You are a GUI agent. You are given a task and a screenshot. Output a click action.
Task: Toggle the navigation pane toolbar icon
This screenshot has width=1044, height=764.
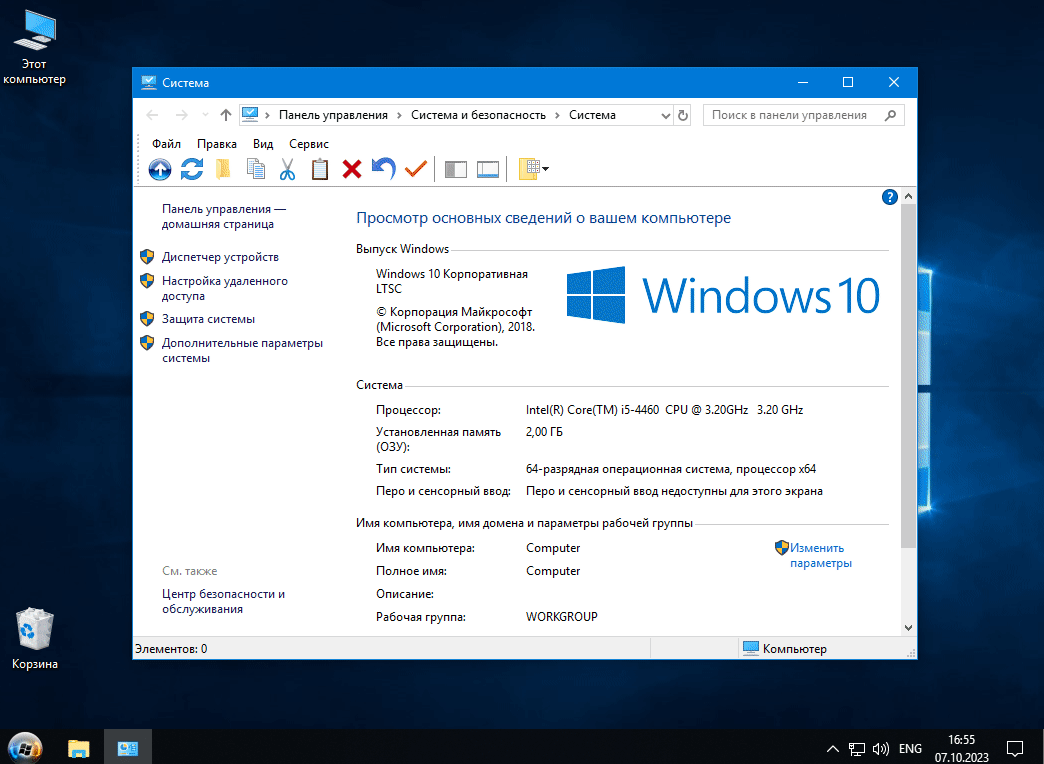click(455, 169)
